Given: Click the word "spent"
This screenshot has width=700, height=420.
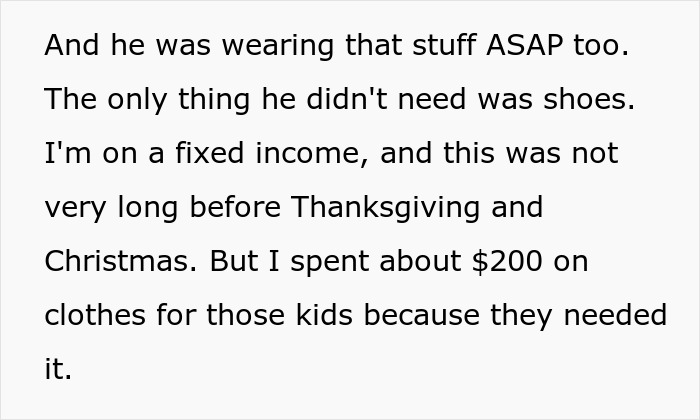Looking at the screenshot, I should [329, 262].
